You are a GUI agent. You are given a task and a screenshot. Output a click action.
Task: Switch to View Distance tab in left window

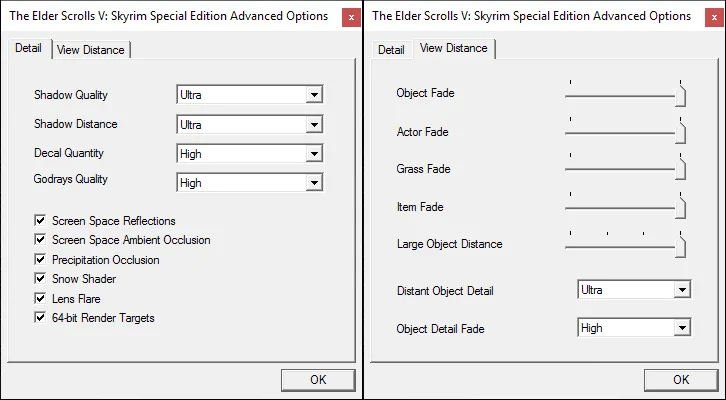[x=91, y=50]
